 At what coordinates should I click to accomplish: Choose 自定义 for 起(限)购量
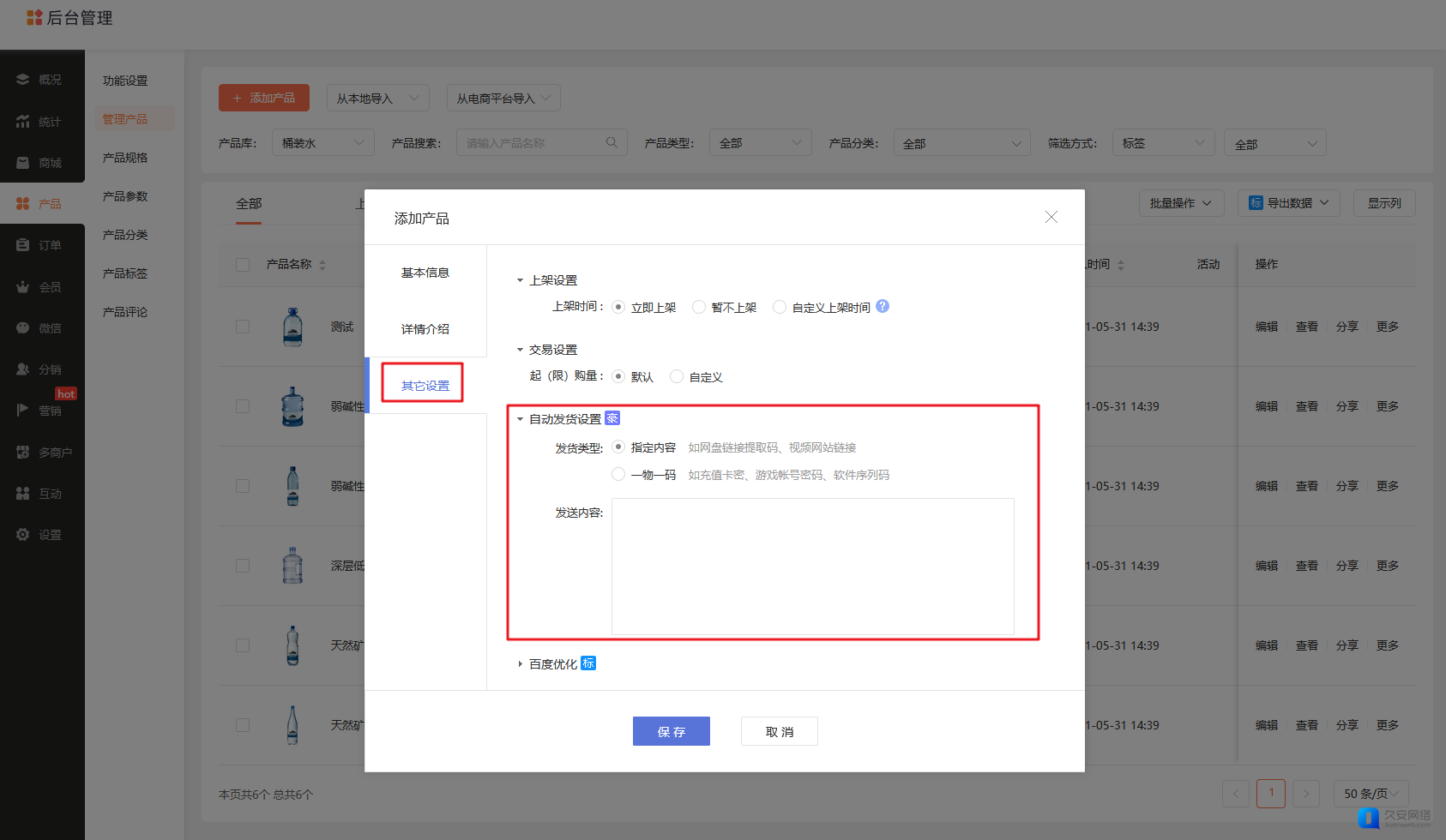[677, 376]
